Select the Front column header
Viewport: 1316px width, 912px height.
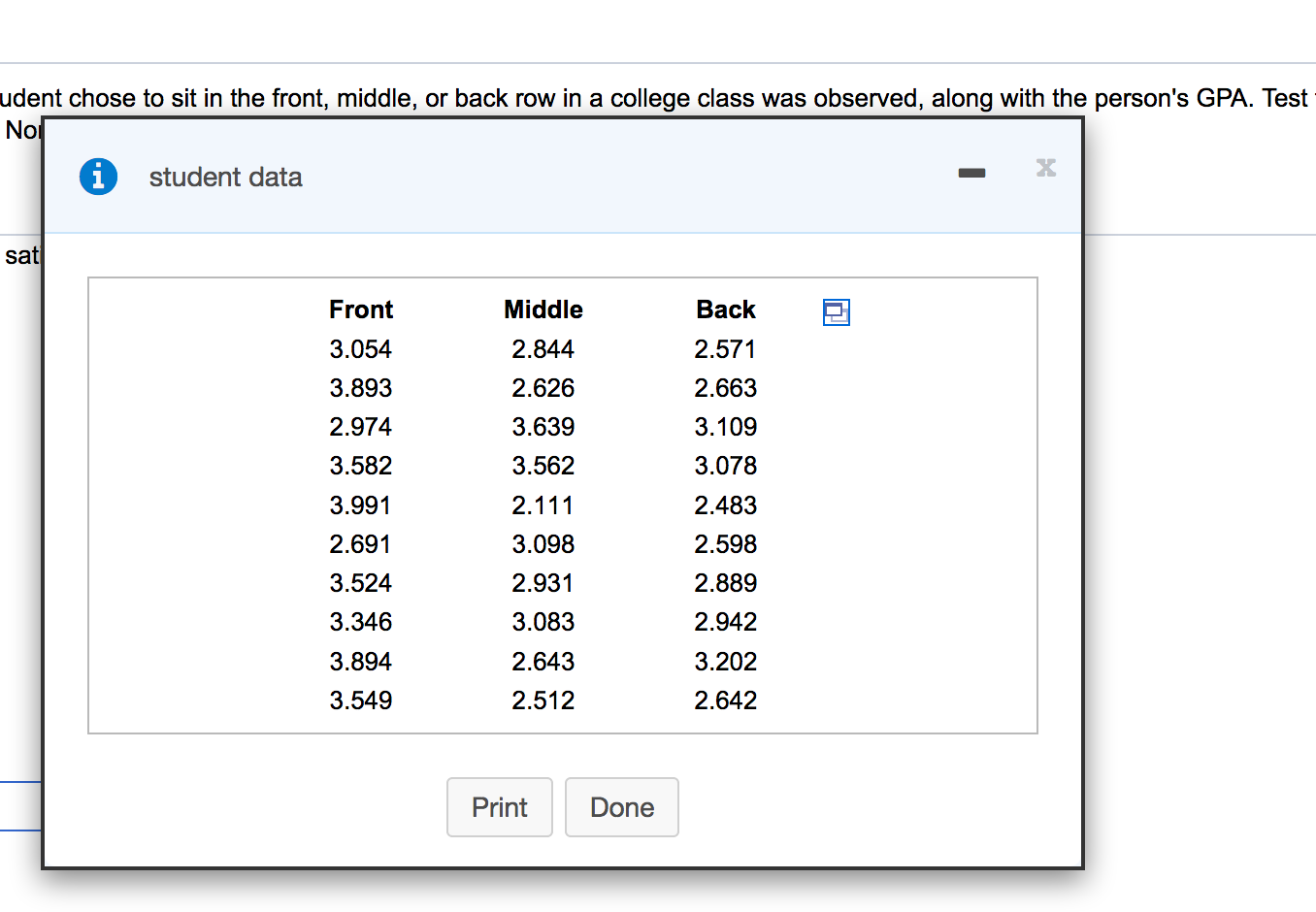(360, 309)
